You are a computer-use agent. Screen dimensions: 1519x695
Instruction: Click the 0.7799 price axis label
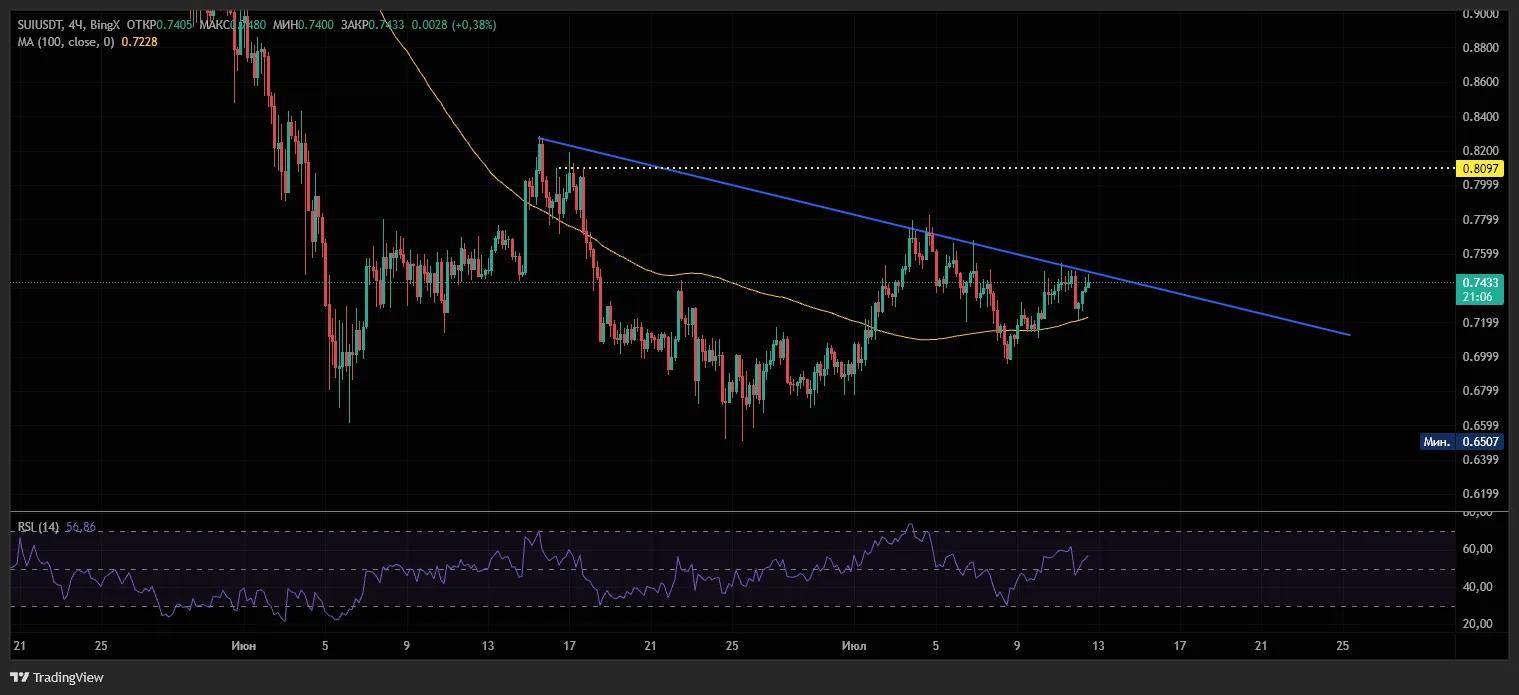1481,220
